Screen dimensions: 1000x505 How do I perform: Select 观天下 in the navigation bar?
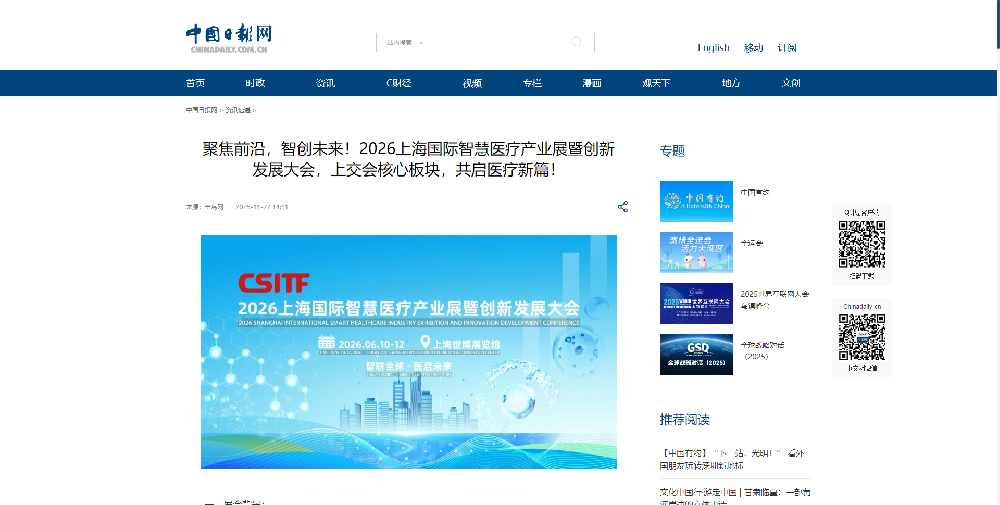[x=656, y=83]
